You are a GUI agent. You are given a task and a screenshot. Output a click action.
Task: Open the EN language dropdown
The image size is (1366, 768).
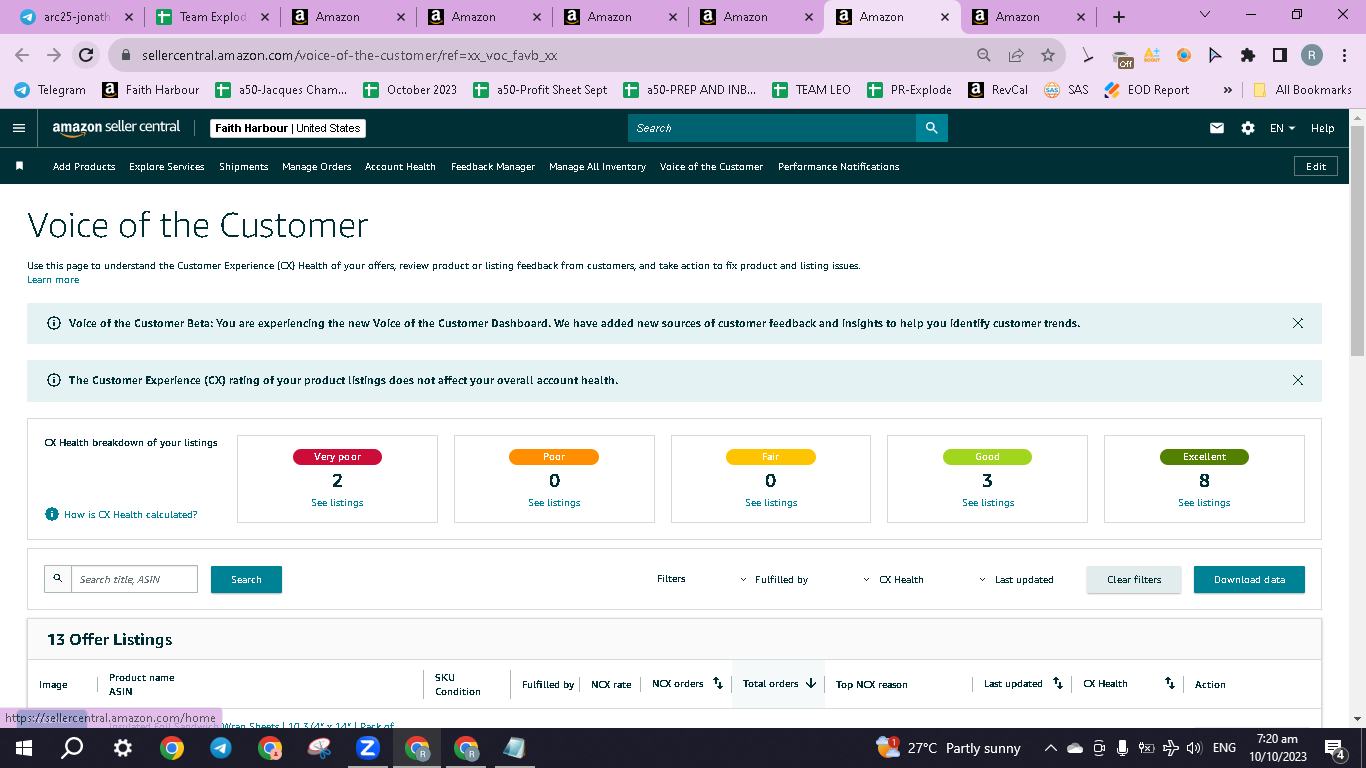pyautogui.click(x=1282, y=128)
